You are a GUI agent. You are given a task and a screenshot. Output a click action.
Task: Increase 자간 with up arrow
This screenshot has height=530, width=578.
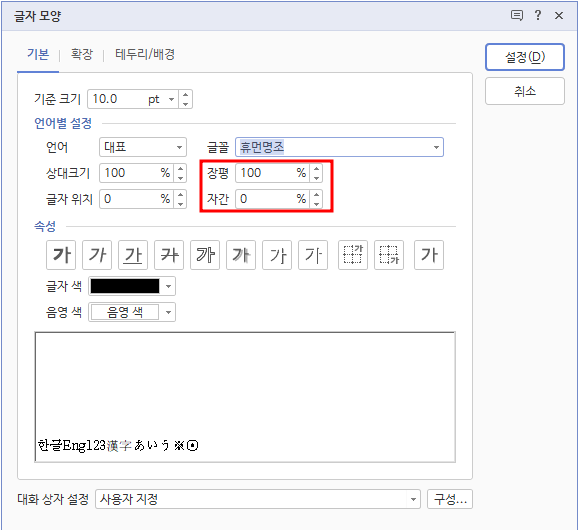[x=316, y=195]
